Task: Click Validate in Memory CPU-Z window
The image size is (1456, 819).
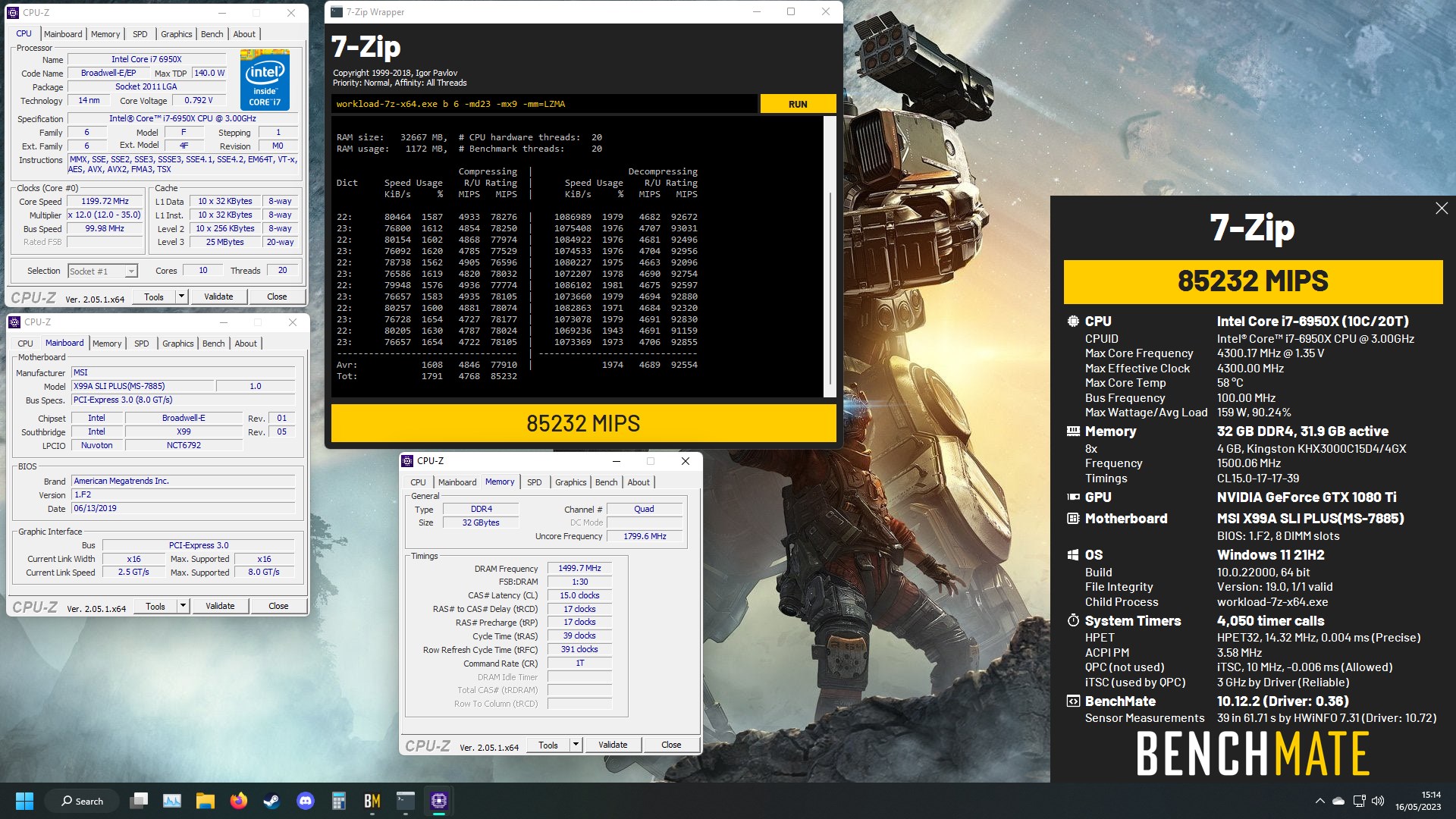Action: click(x=613, y=745)
